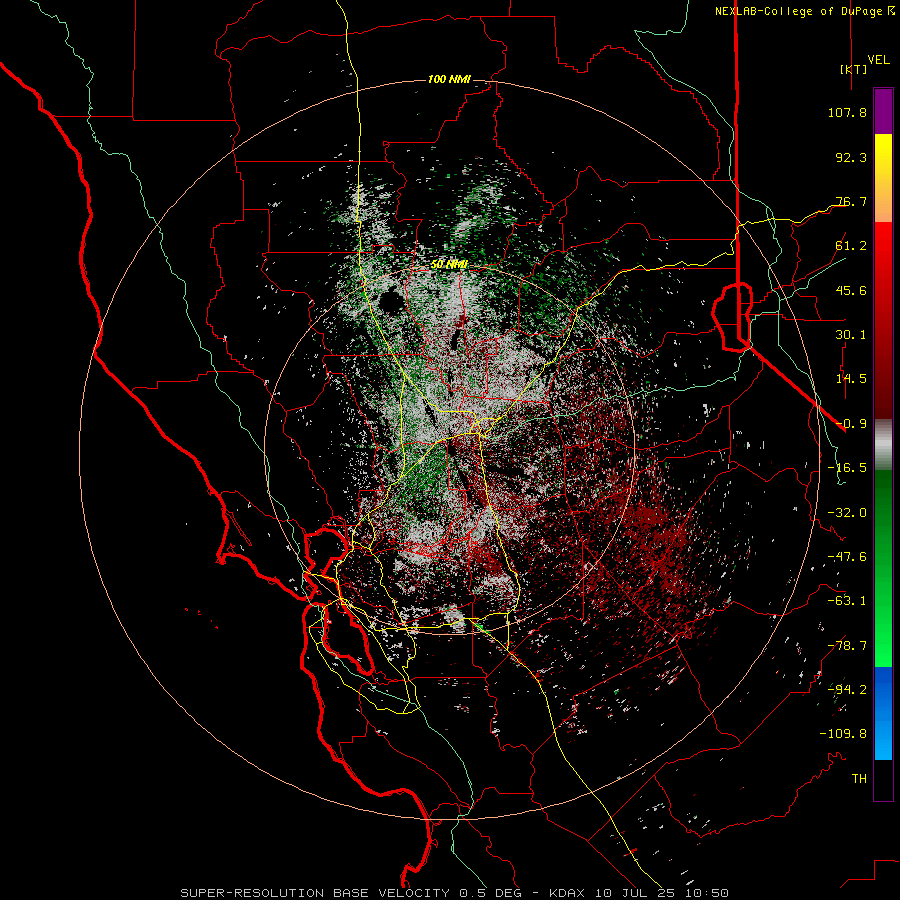This screenshot has width=900, height=900.
Task: Select the 30.1 velocity label
Action: [x=851, y=335]
